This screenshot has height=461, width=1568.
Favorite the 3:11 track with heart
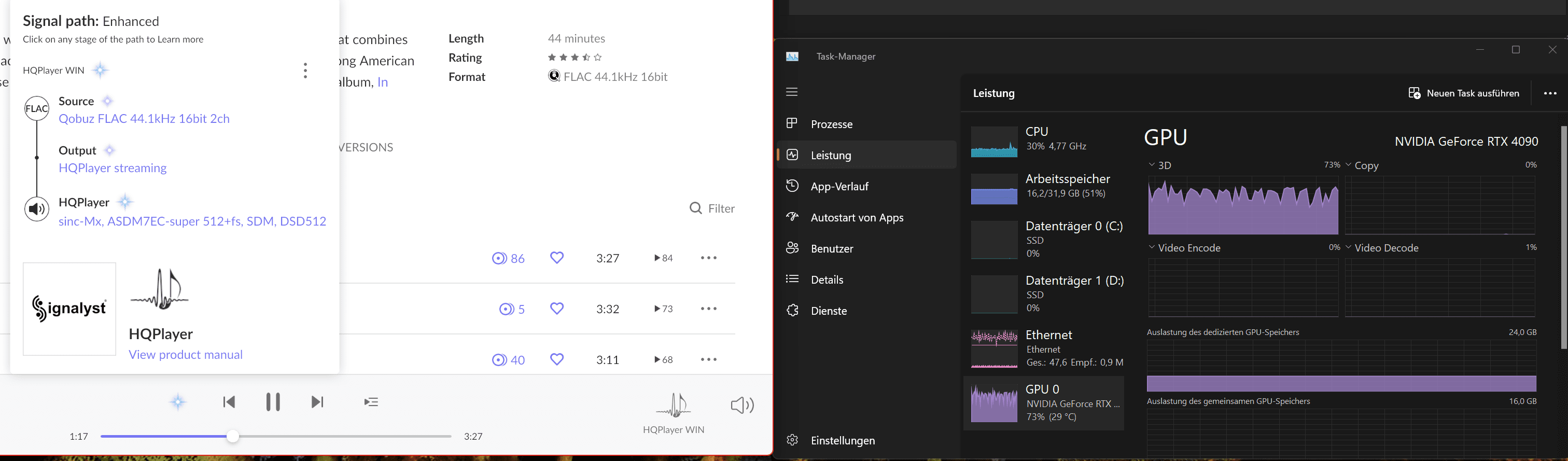[557, 360]
